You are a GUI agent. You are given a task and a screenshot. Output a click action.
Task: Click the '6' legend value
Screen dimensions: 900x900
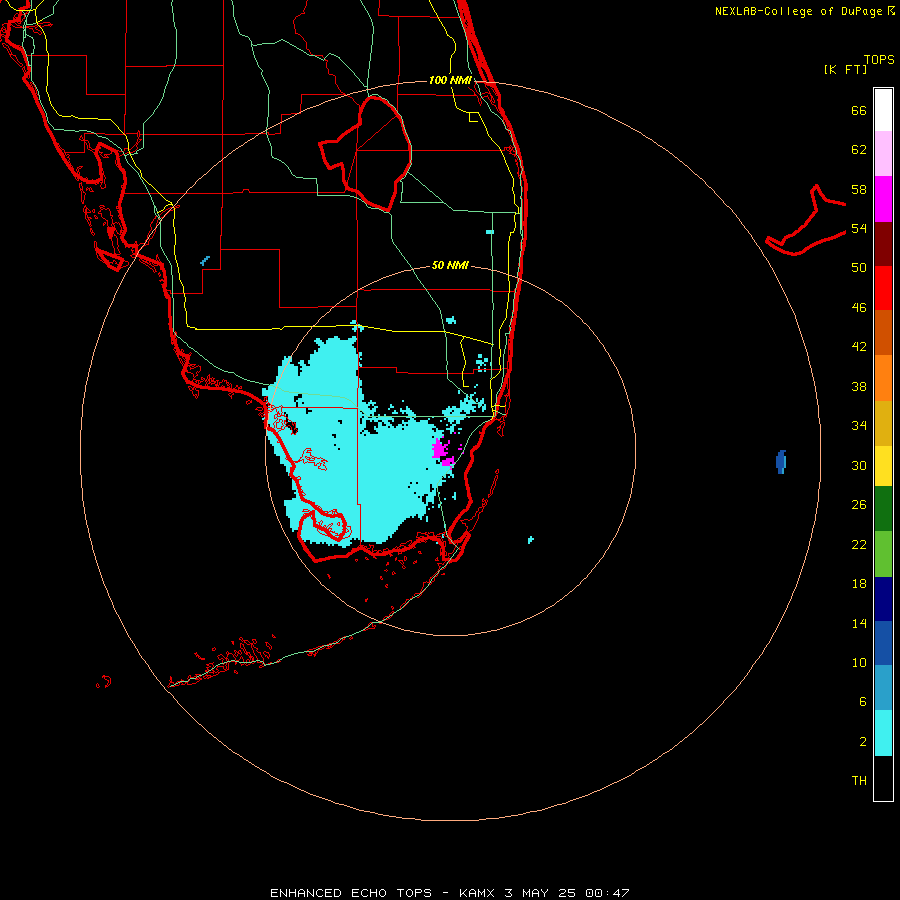(x=863, y=702)
